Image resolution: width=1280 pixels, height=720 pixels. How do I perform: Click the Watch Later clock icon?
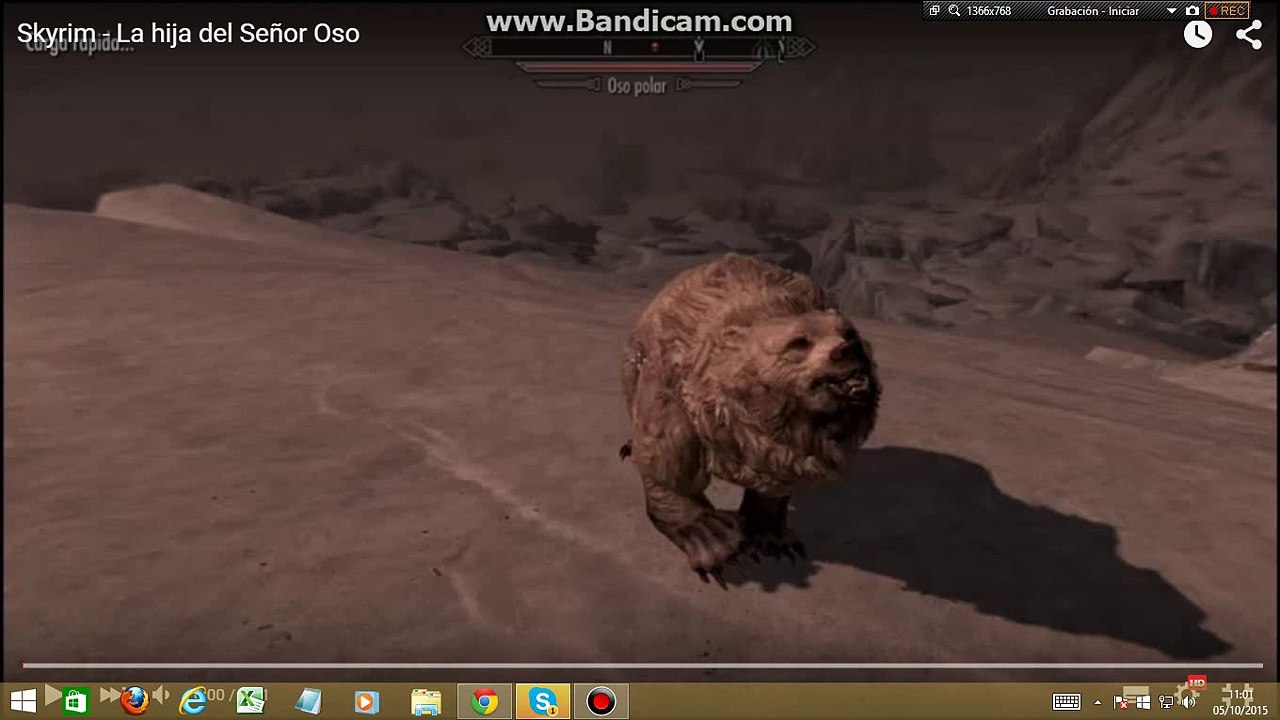[x=1198, y=34]
